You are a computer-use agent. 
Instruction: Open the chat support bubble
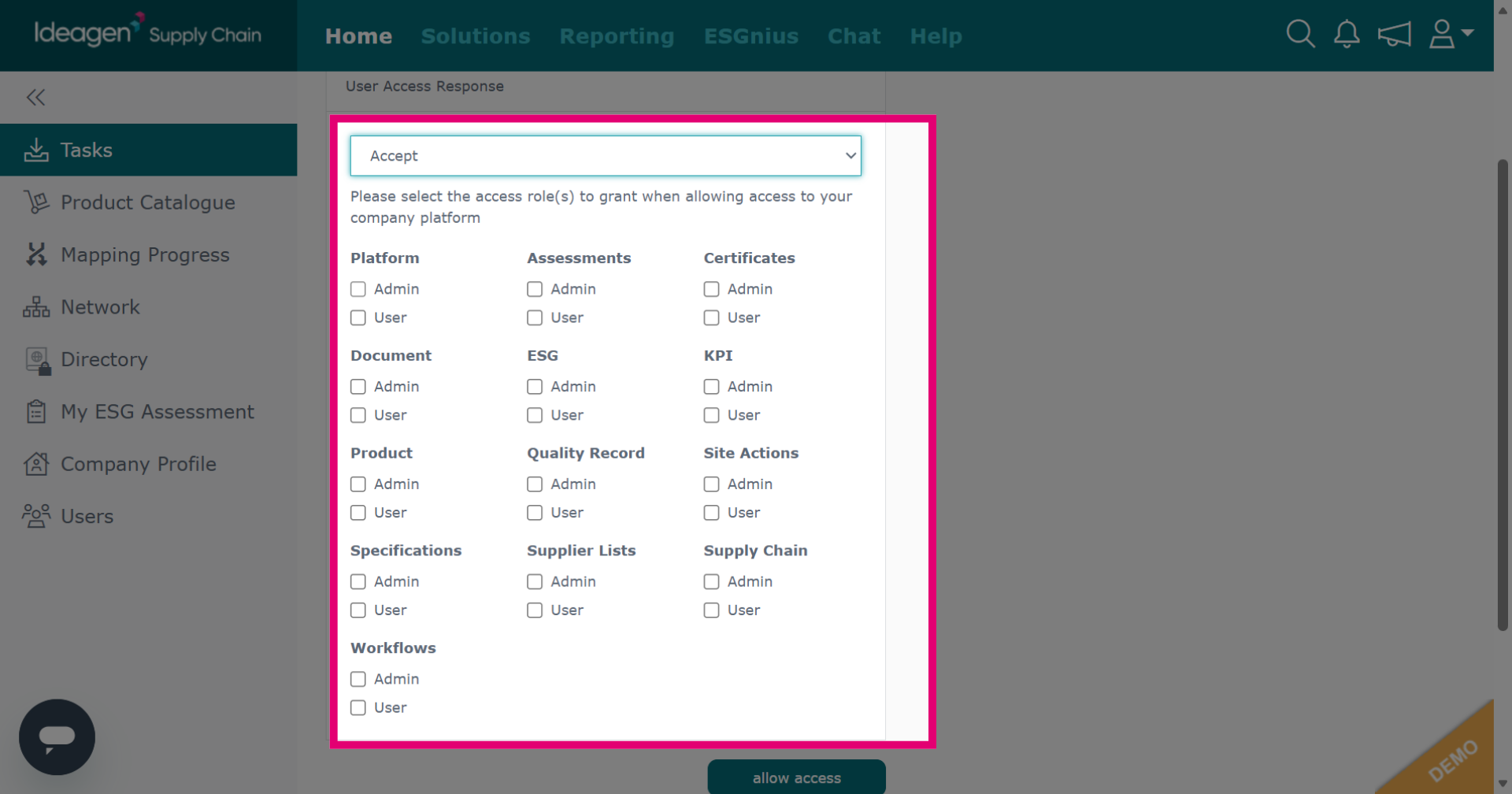[x=57, y=736]
